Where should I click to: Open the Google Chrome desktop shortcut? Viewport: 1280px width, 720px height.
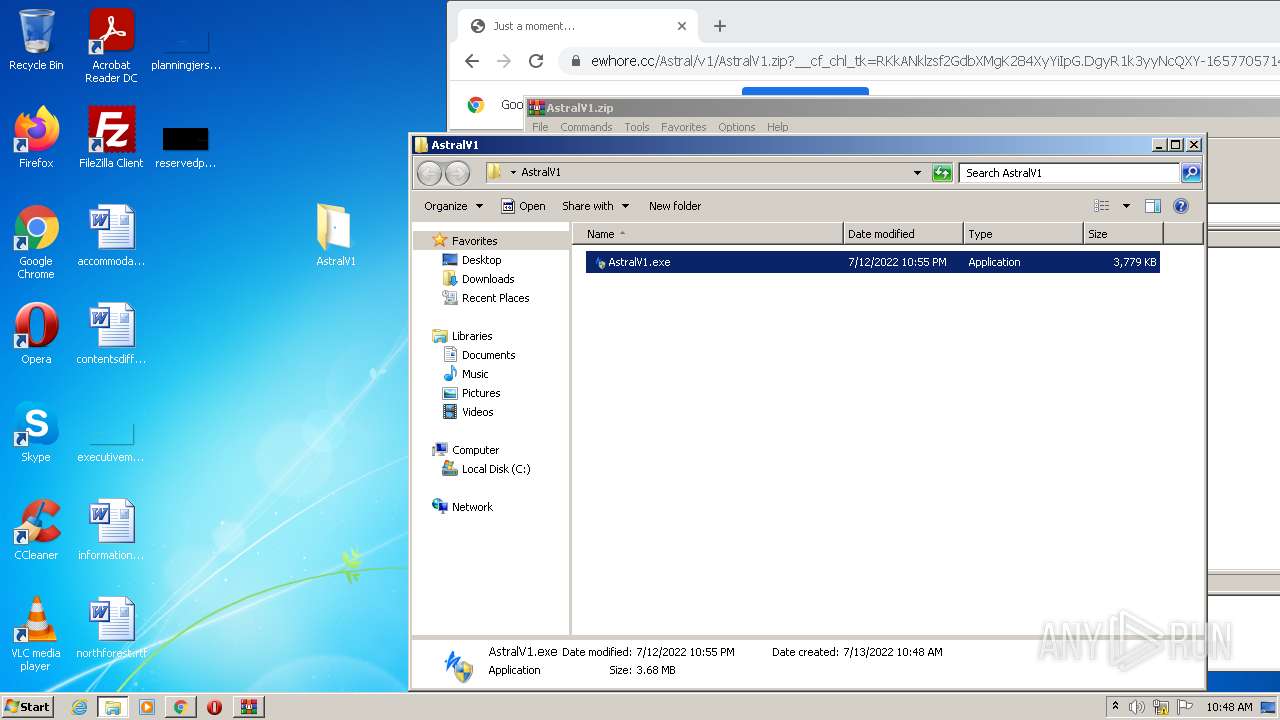coord(36,242)
